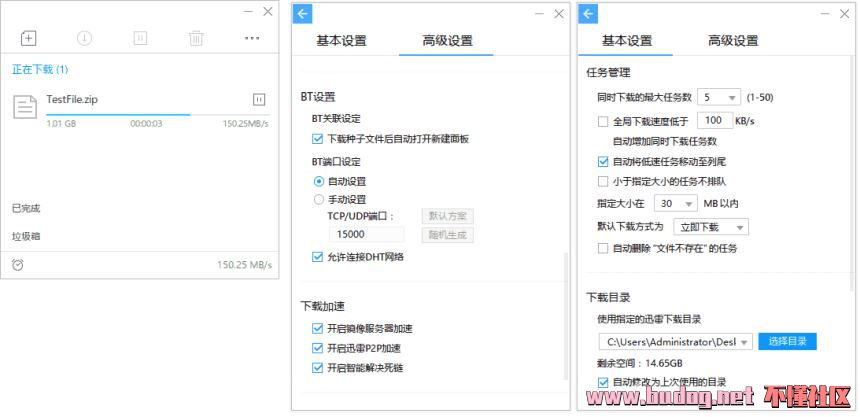Screen dimensions: 860x417
Task: Toggle 允许连接DHT网络 checkbox
Action: [x=318, y=257]
